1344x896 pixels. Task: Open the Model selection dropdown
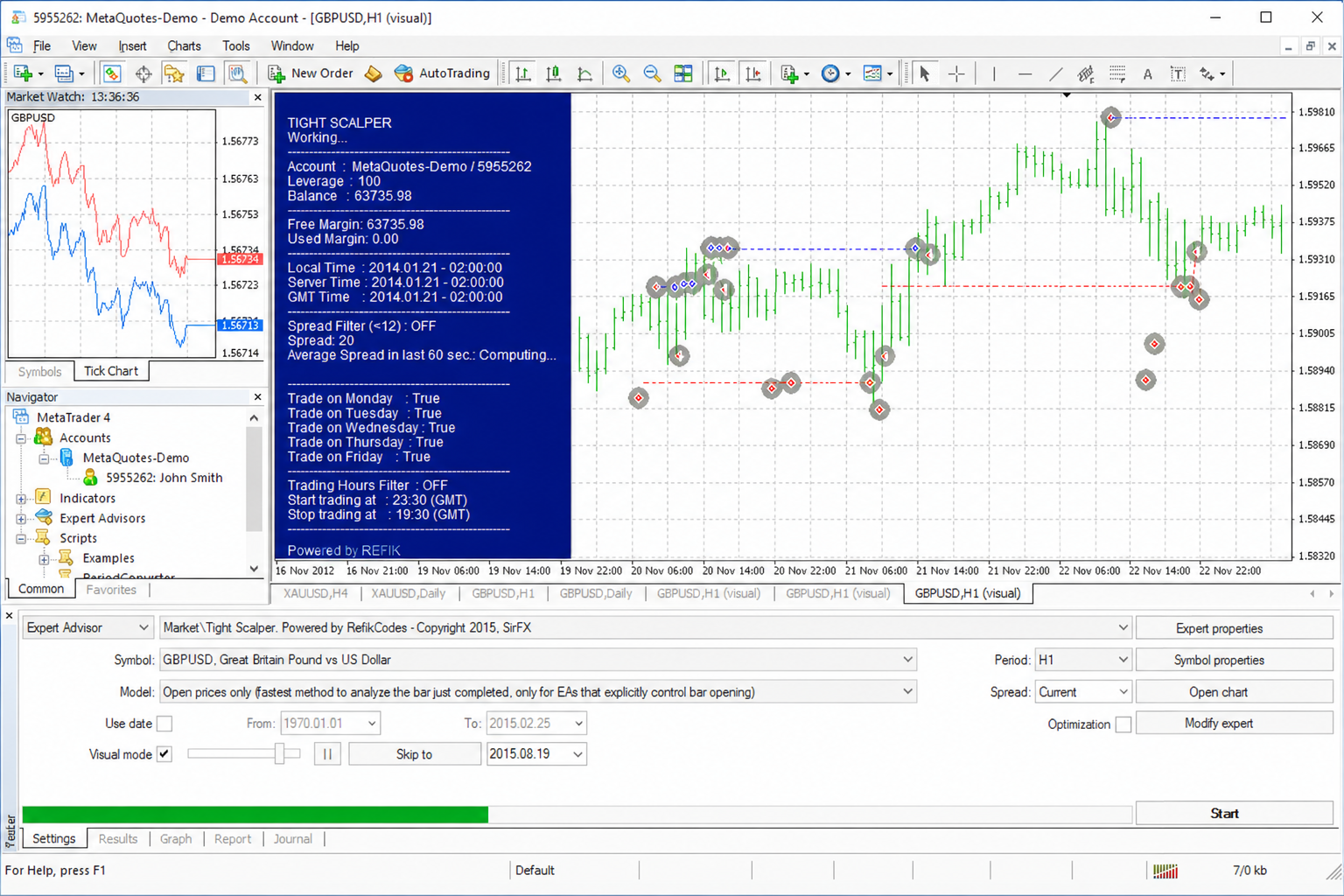[538, 692]
